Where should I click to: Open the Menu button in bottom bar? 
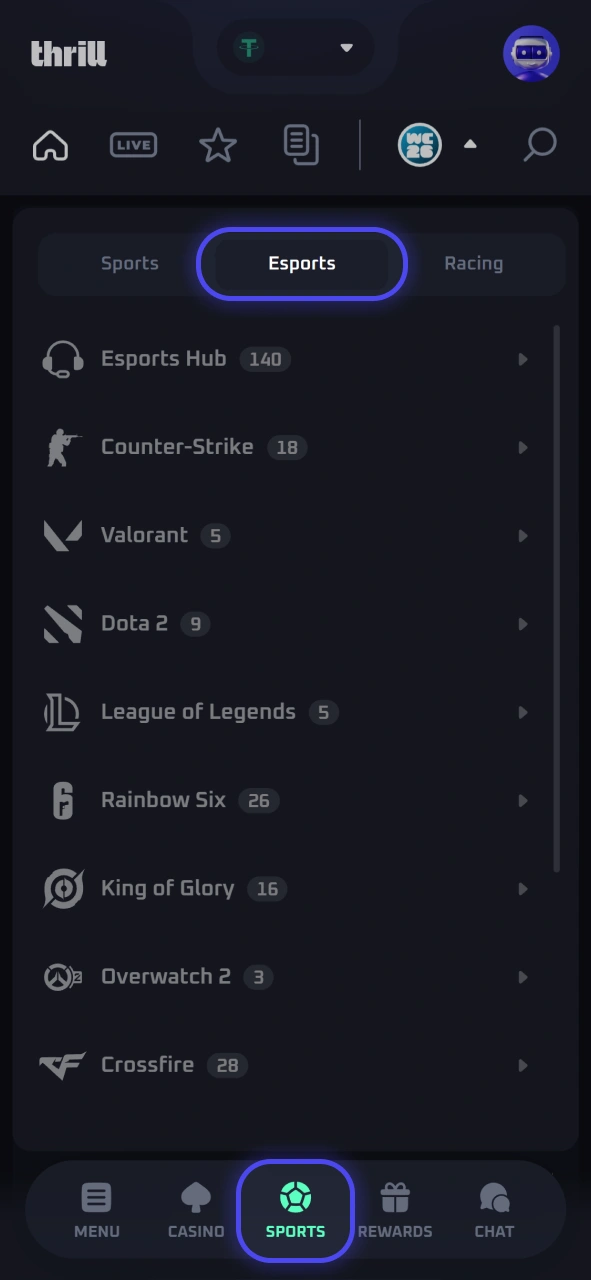click(x=97, y=1210)
